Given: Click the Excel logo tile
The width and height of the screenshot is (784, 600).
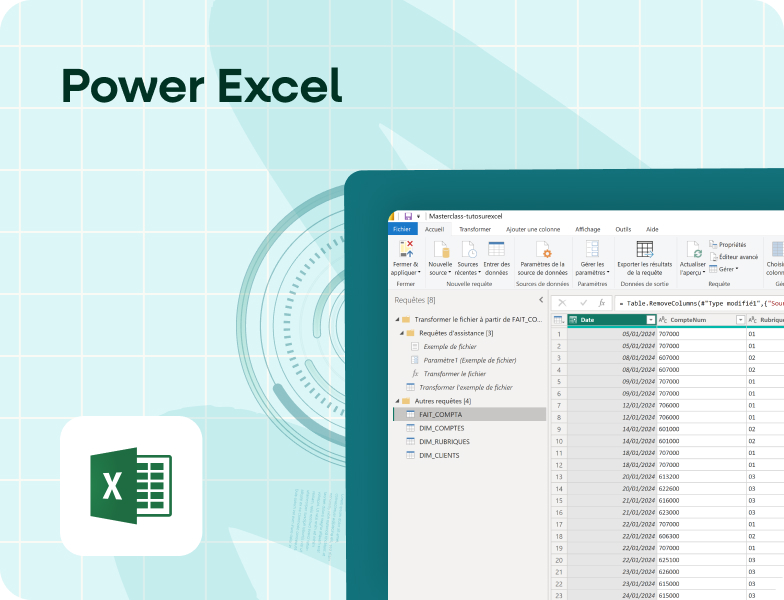Looking at the screenshot, I should 131,486.
